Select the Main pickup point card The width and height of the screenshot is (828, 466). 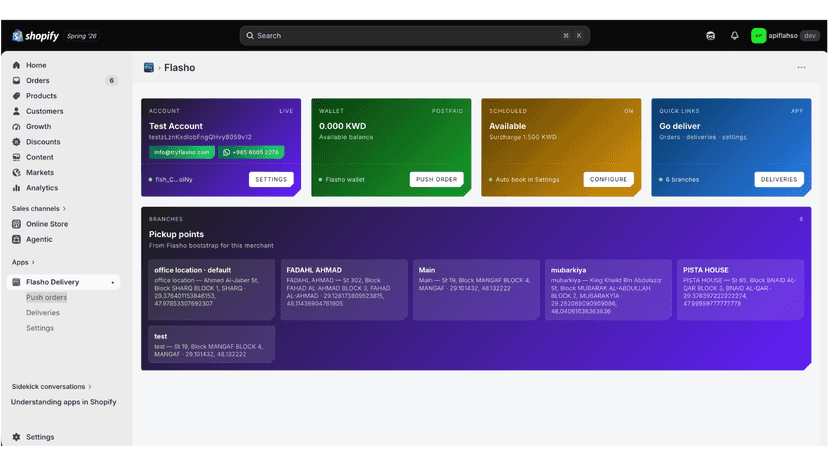[x=476, y=290]
